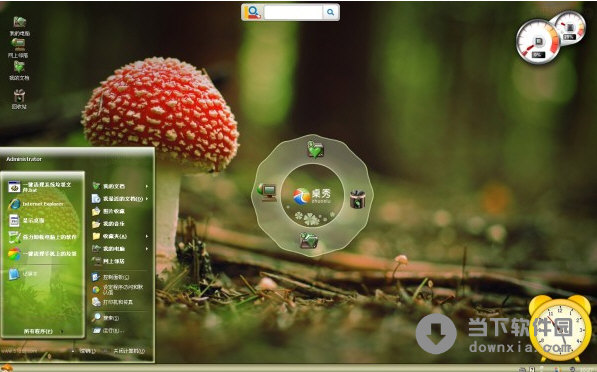
Task: Click the larger front gauge widget
Action: pyautogui.click(x=538, y=41)
